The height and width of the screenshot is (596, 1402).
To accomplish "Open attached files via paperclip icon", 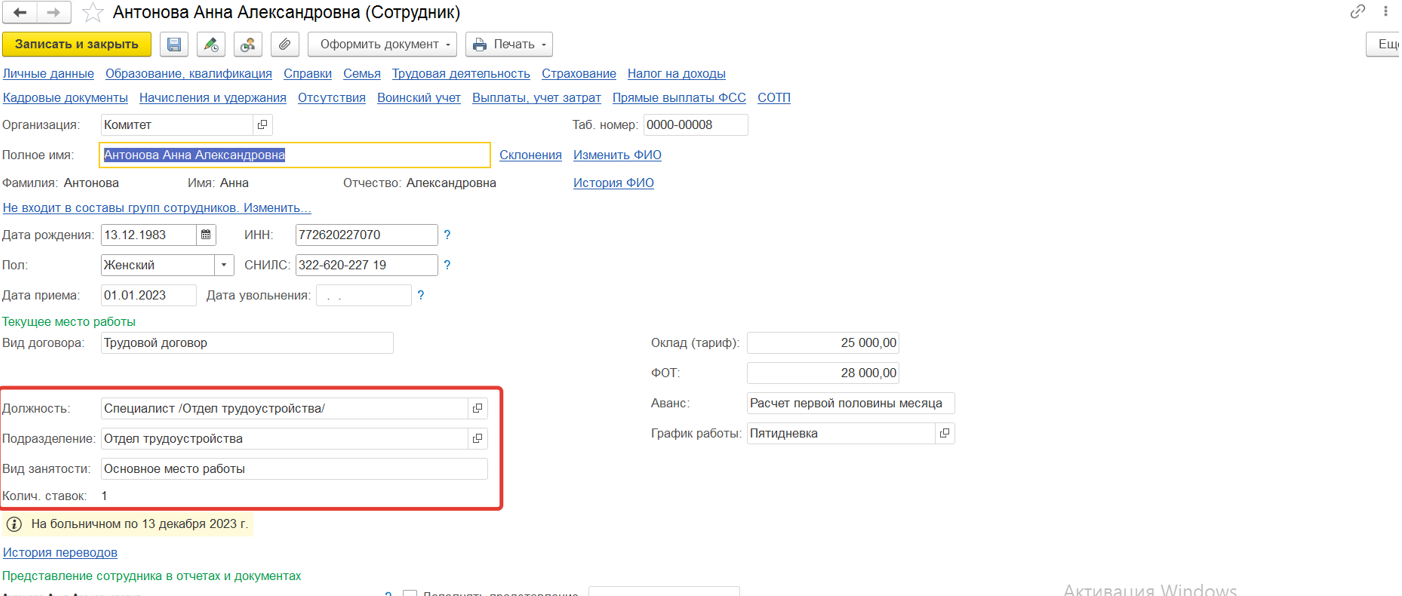I will (285, 44).
